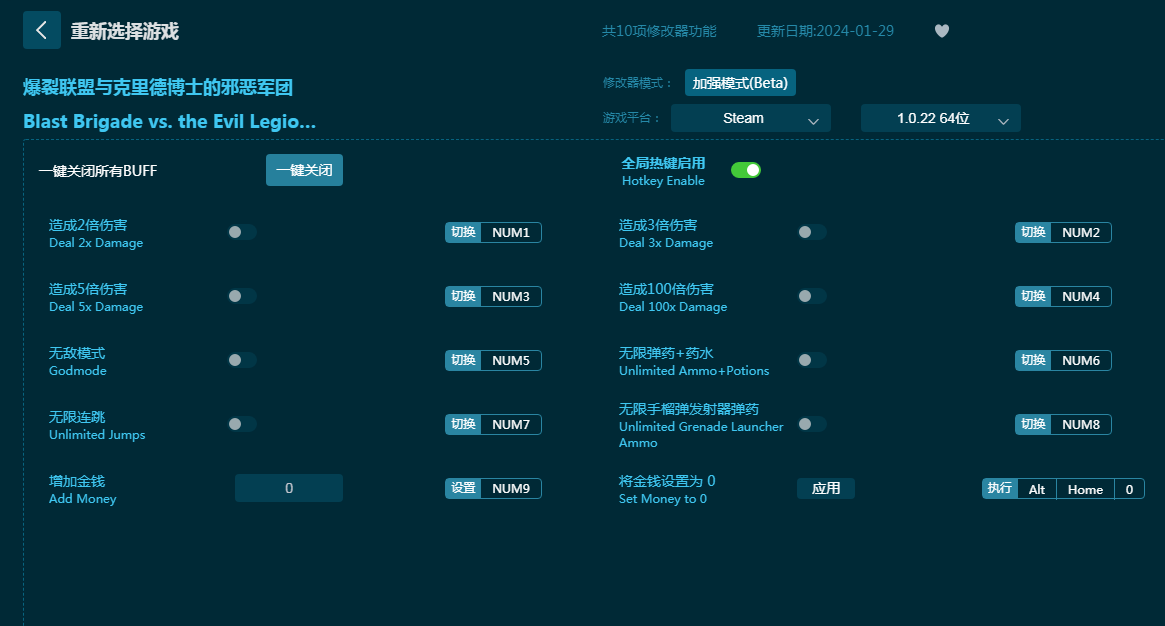Click the NUM7 hotkey field
The height and width of the screenshot is (626, 1165).
(x=511, y=424)
